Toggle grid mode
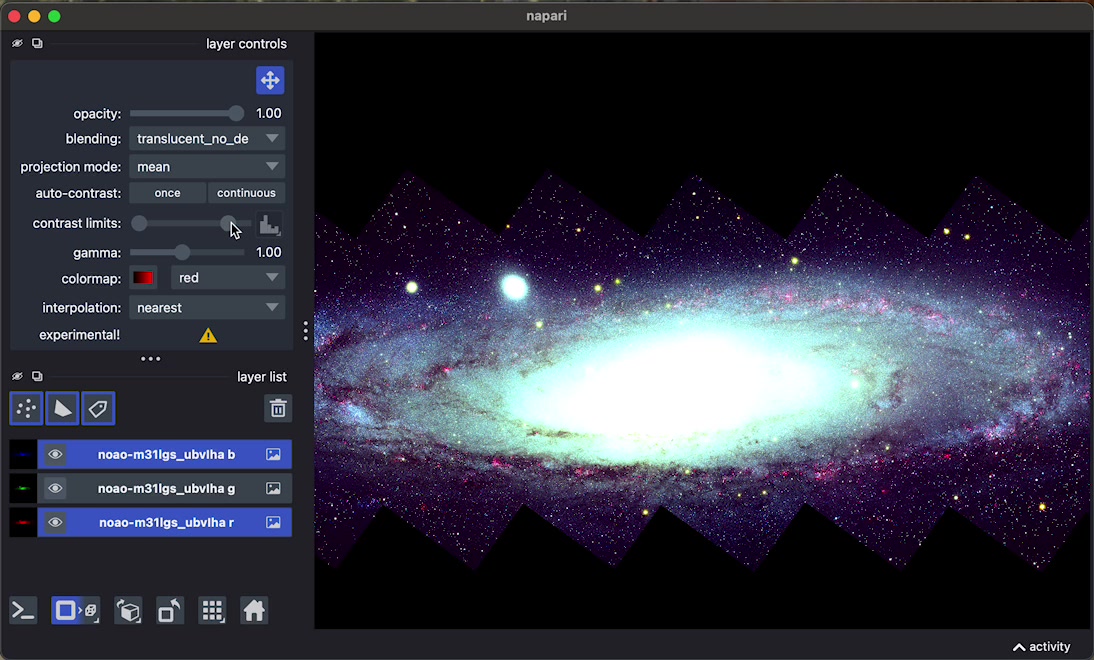The image size is (1094, 660). (x=212, y=611)
